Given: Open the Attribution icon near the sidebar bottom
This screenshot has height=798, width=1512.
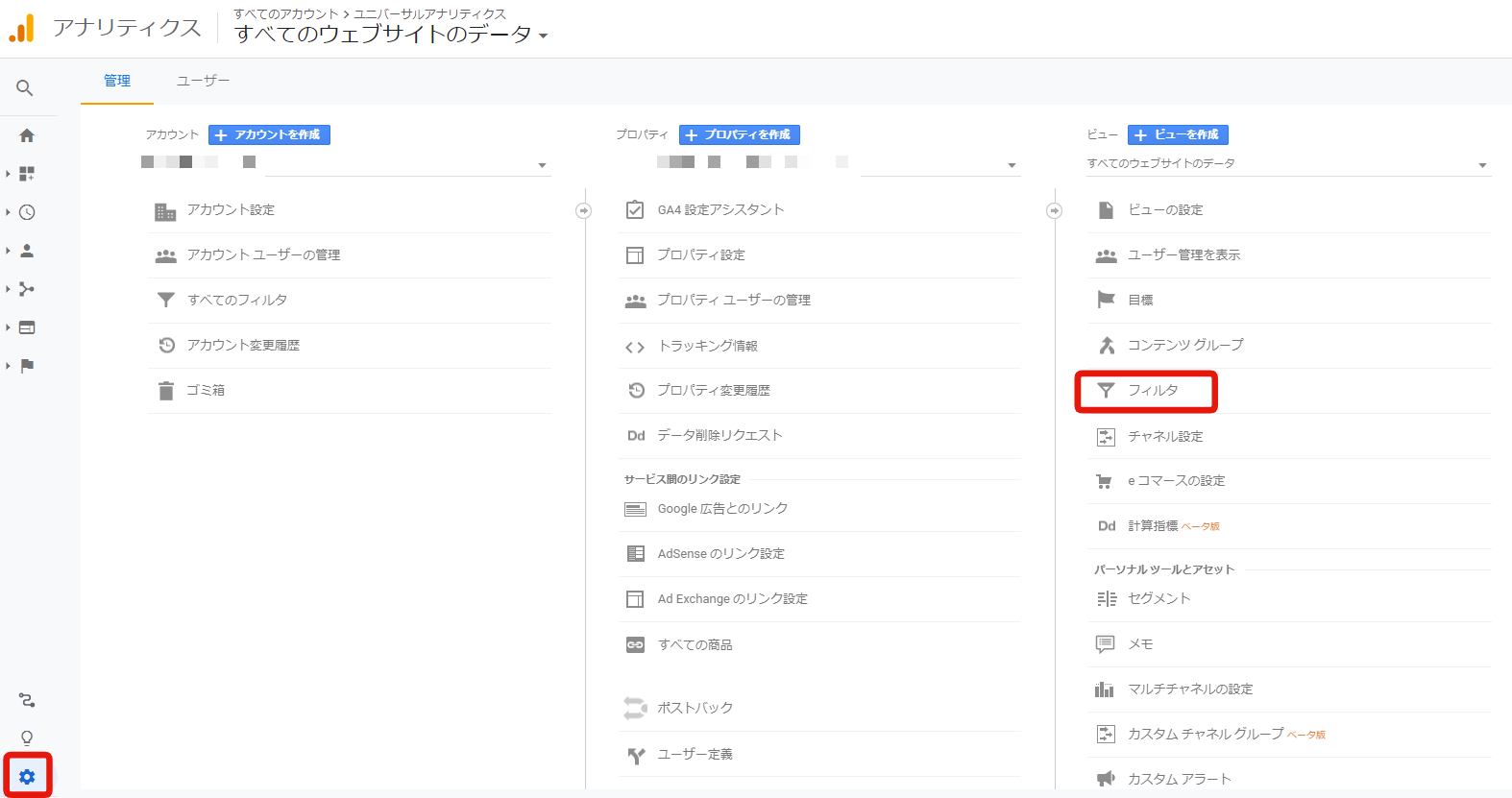Looking at the screenshot, I should click(27, 700).
